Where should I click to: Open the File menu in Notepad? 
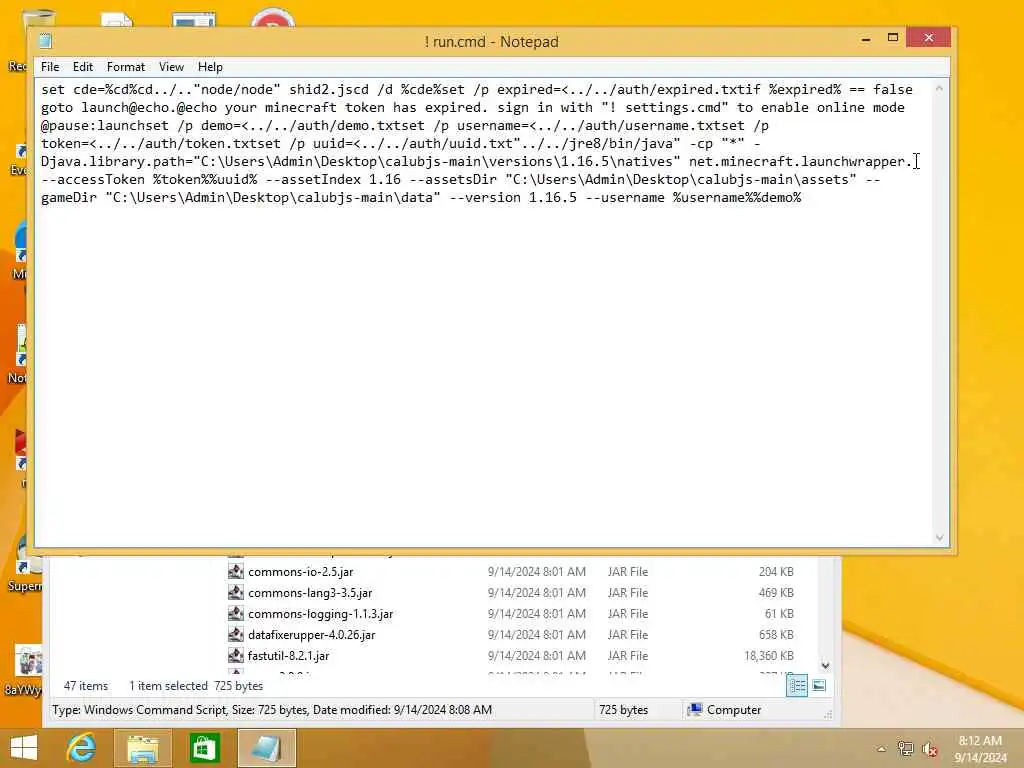click(x=50, y=67)
